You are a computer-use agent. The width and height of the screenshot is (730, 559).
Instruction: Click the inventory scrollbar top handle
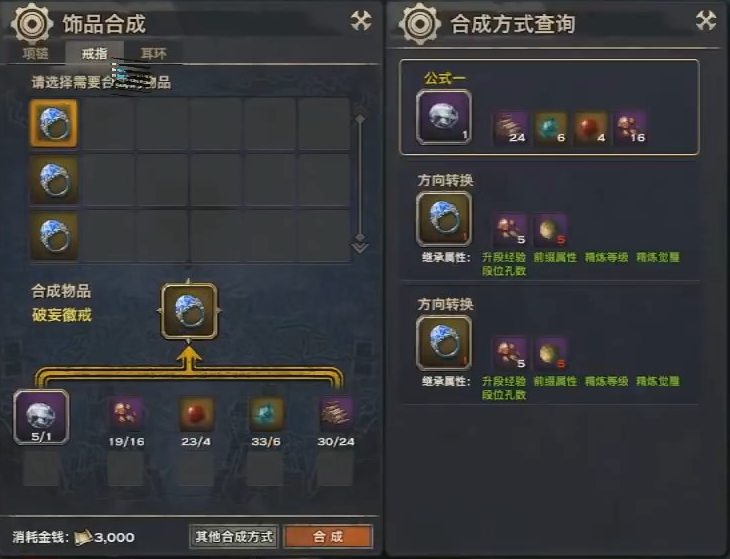tap(360, 116)
